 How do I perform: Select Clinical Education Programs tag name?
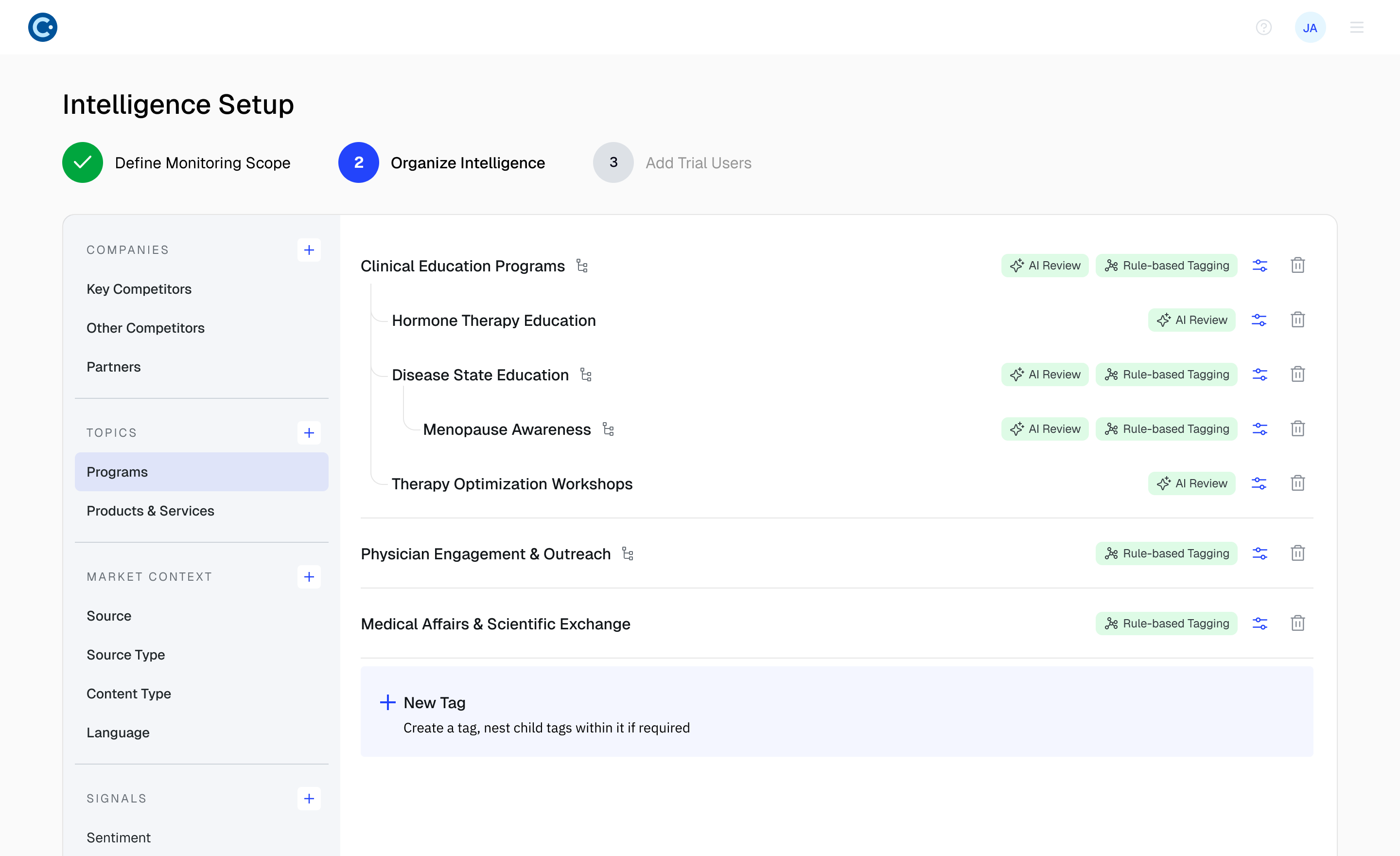(462, 267)
